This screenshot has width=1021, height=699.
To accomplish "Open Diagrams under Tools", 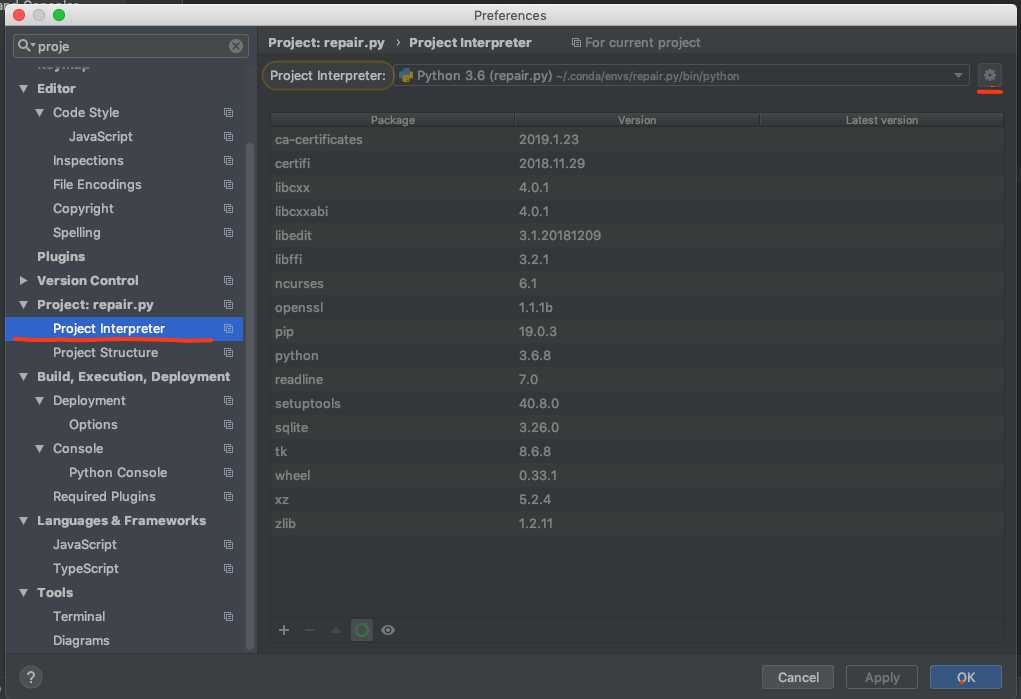I will (81, 640).
